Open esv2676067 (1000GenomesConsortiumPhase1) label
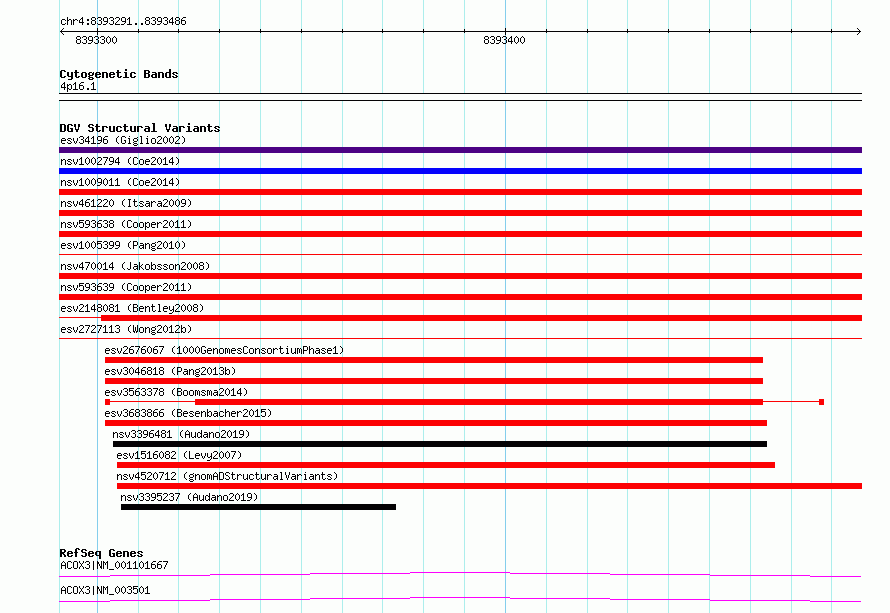This screenshot has width=890, height=613. coord(224,350)
